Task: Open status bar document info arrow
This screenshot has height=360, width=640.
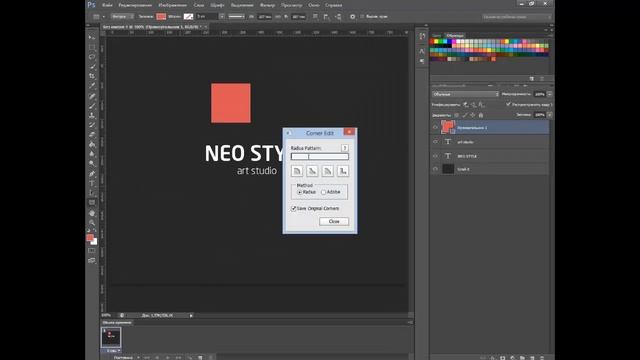Action: 191,316
